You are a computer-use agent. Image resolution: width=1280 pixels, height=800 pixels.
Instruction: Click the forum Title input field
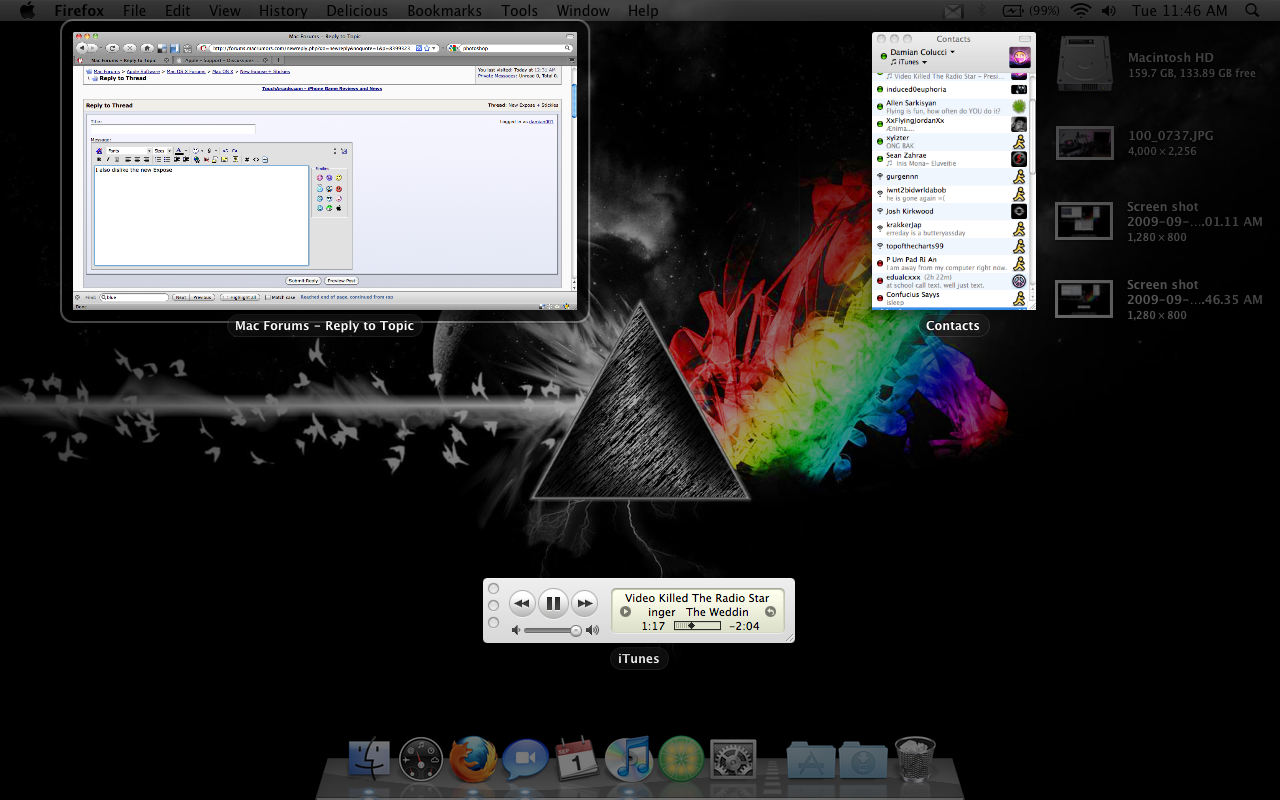tap(173, 129)
